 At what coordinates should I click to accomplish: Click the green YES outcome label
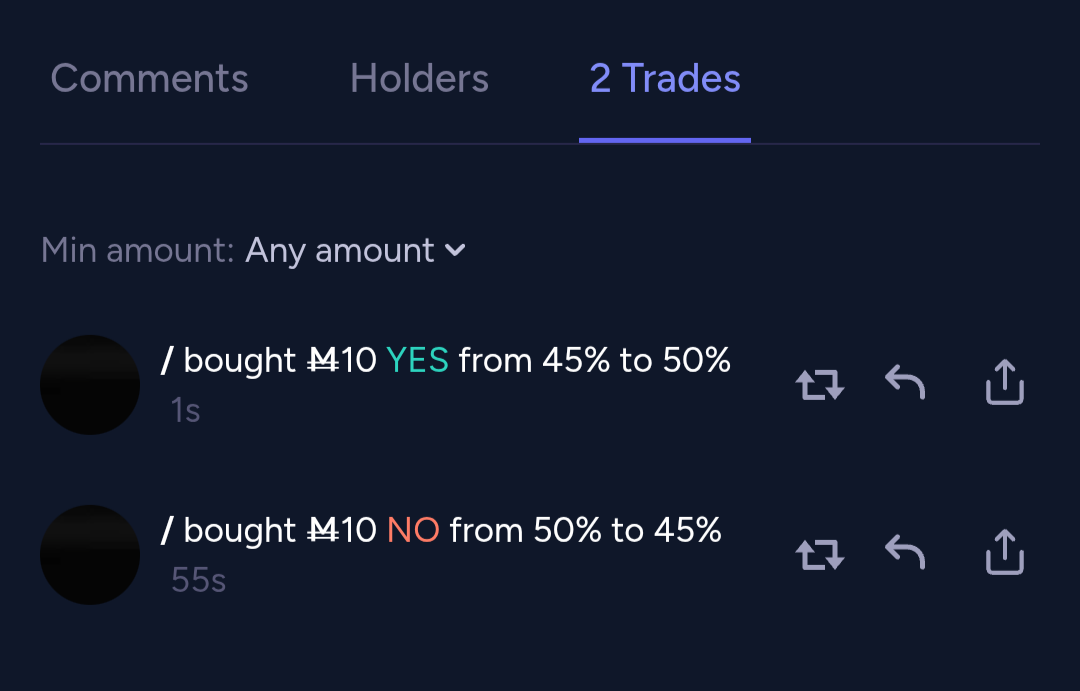(417, 360)
